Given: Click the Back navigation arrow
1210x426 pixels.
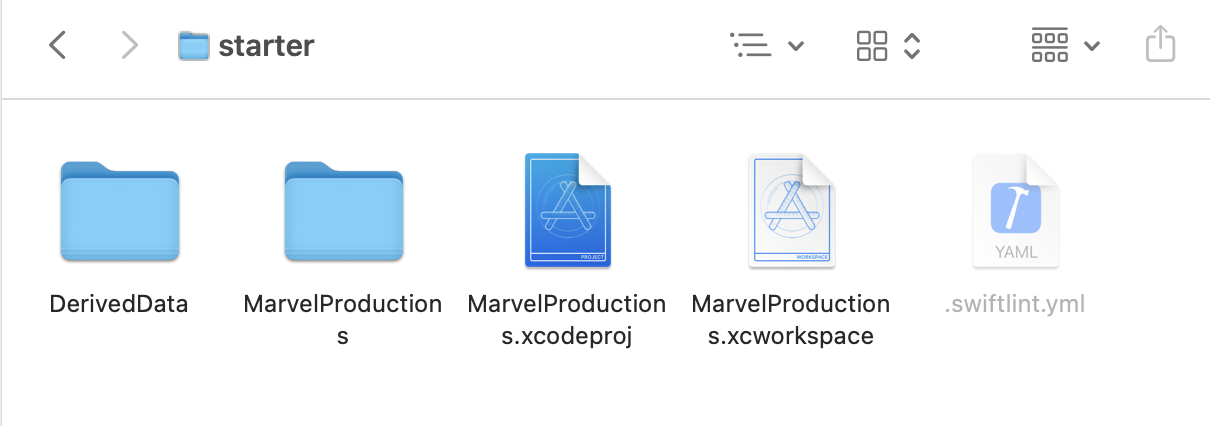Looking at the screenshot, I should tap(58, 45).
